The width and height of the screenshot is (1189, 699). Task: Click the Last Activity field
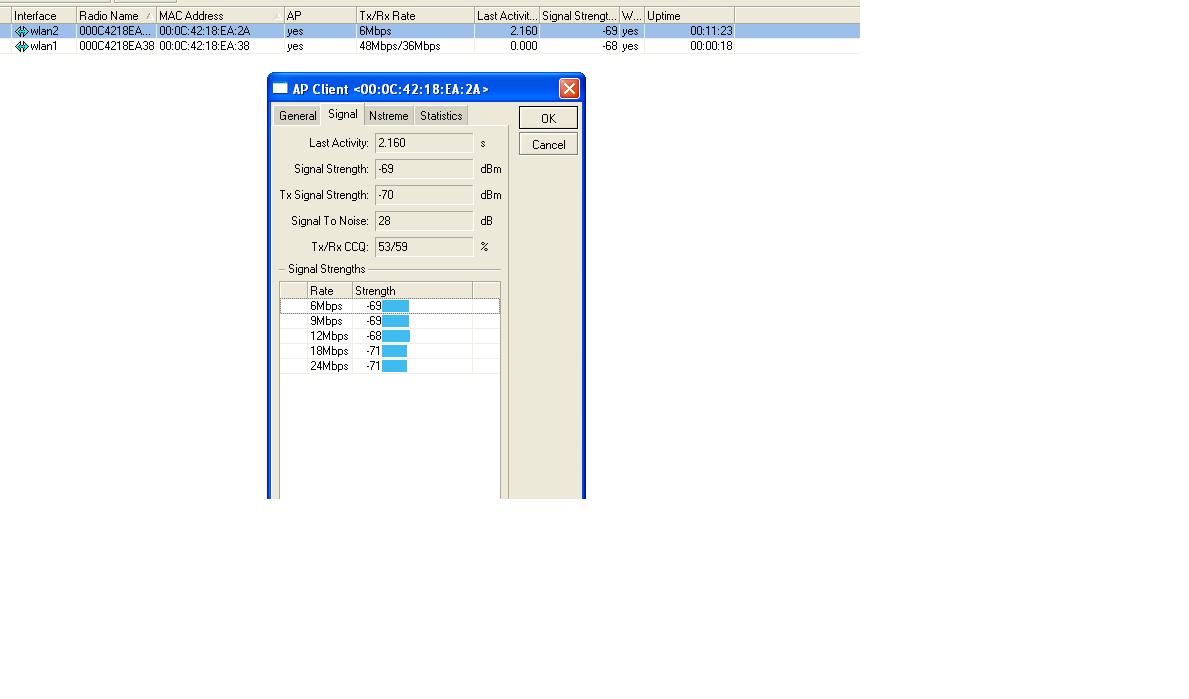tap(424, 143)
